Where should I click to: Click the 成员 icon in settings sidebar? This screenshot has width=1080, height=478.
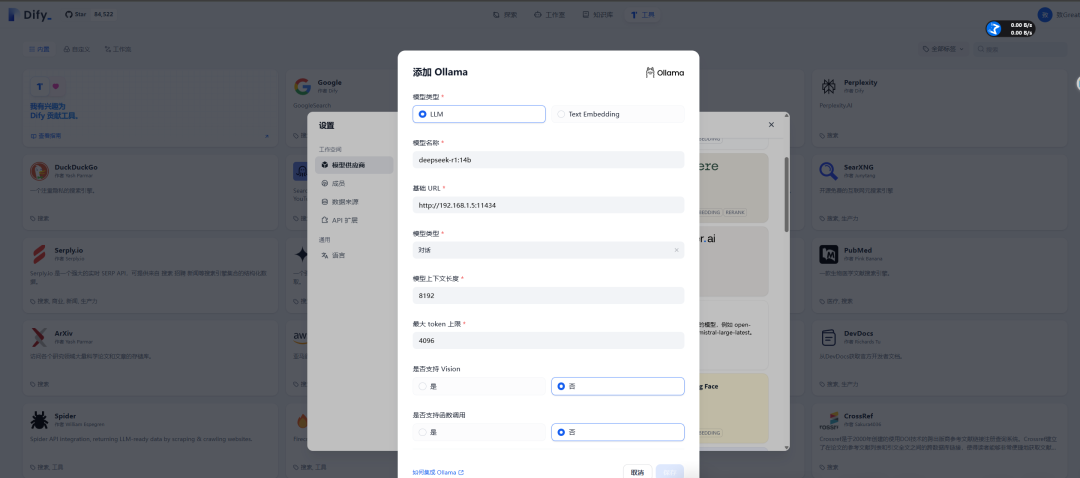tap(324, 183)
